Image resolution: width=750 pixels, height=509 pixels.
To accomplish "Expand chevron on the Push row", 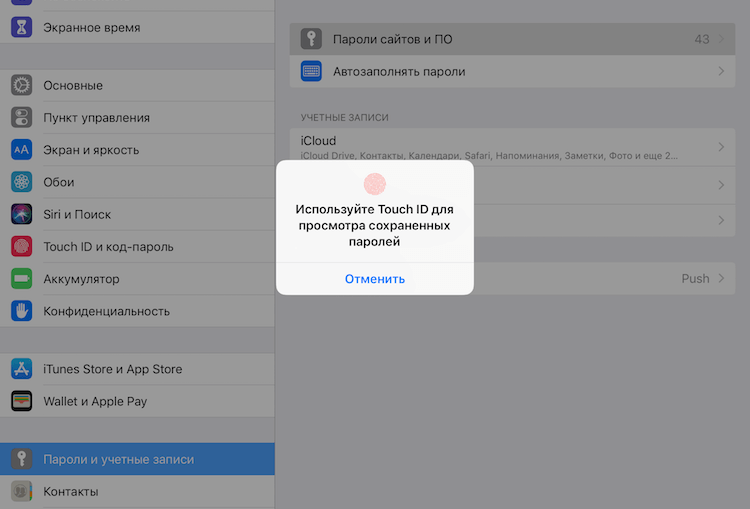I will pos(721,278).
